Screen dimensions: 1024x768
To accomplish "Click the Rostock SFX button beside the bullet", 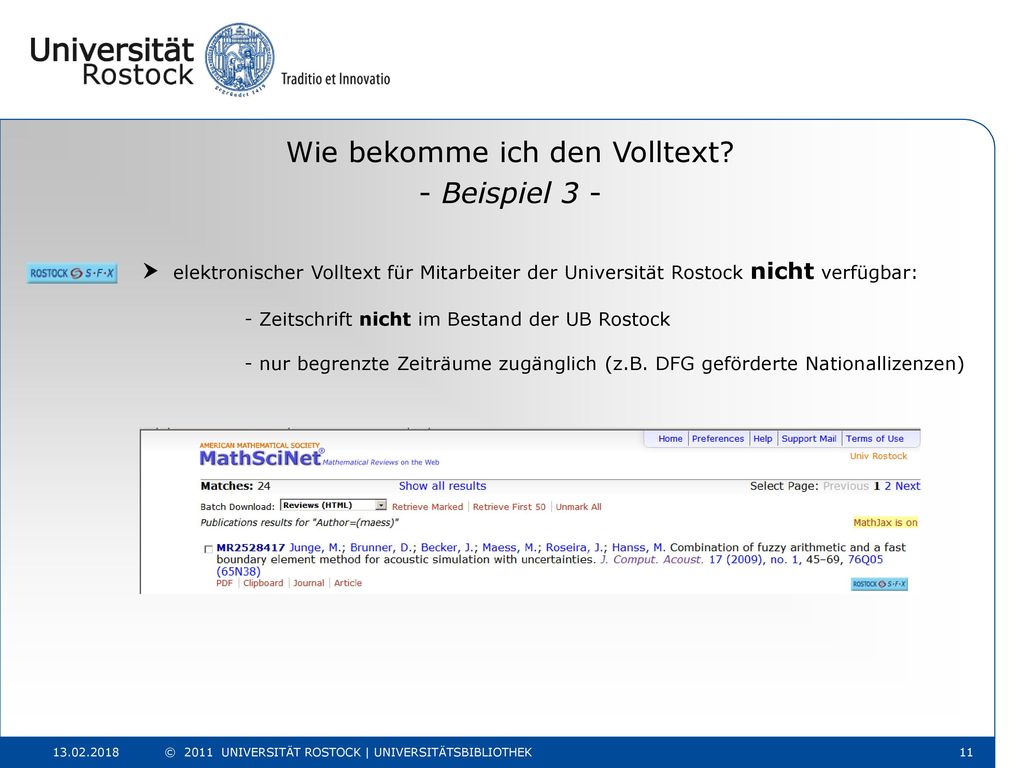I will pos(72,273).
